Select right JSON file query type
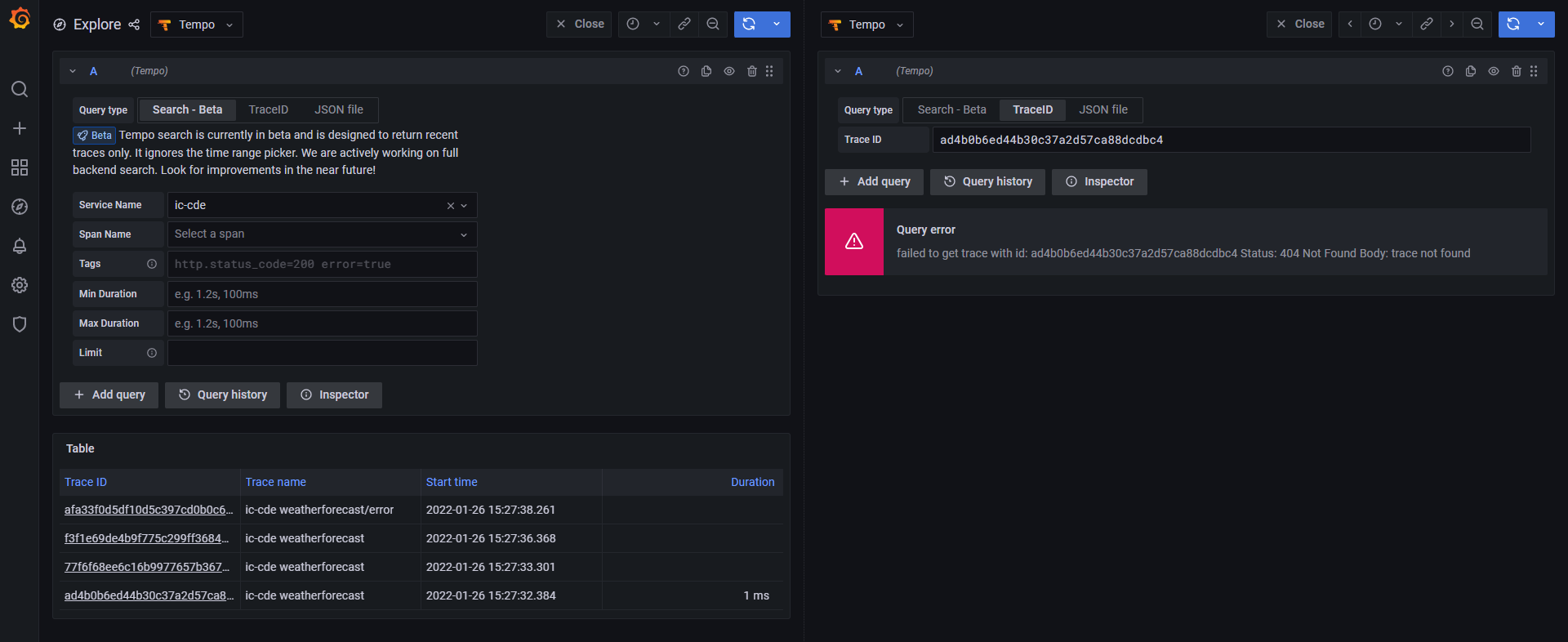The width and height of the screenshot is (1568, 642). [1103, 109]
